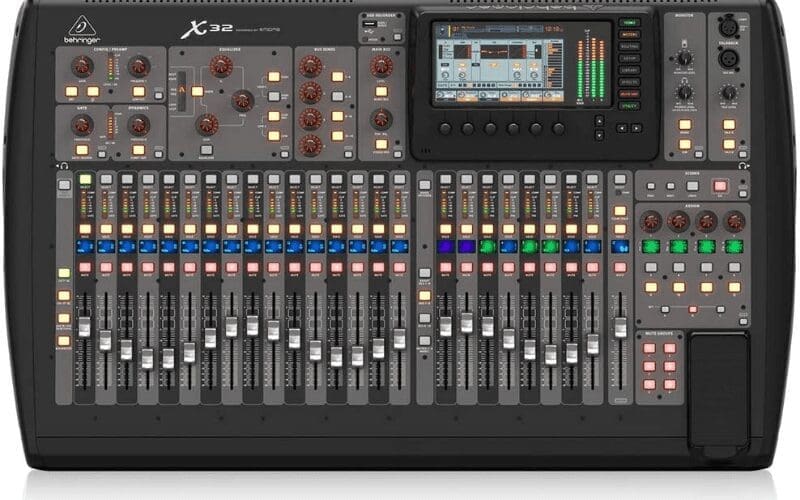Grab the first input channel fader
Viewport: 800px width, 500px height.
tap(84, 327)
